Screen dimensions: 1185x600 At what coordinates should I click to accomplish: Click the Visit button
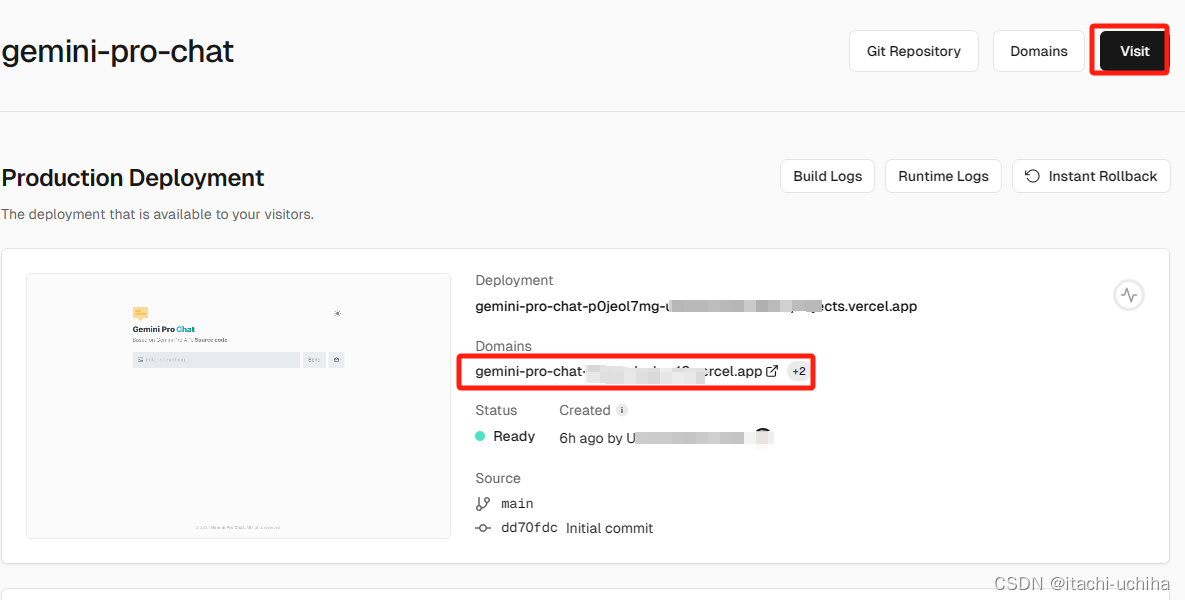[x=1134, y=51]
